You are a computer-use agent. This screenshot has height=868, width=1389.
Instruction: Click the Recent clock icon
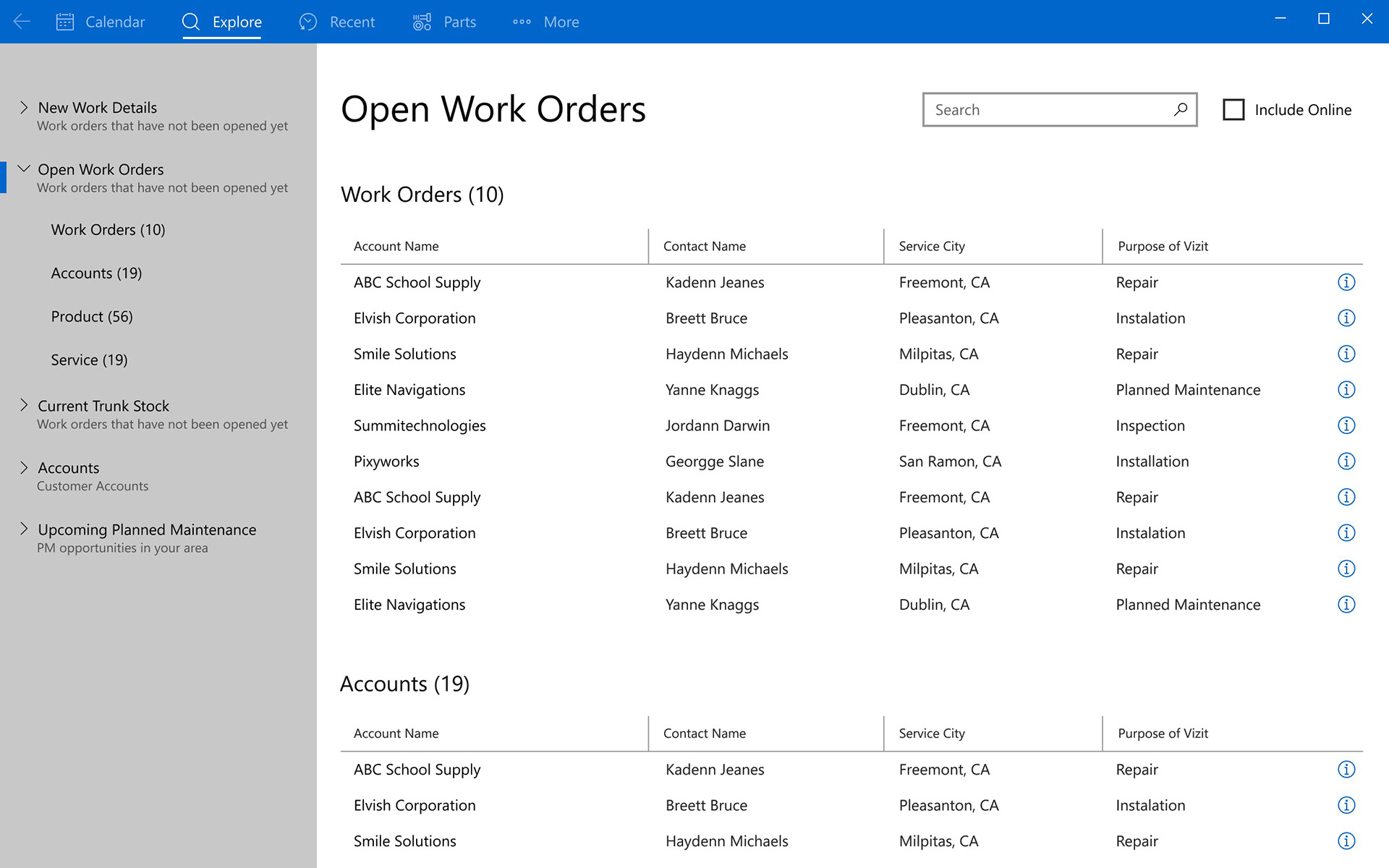308,22
